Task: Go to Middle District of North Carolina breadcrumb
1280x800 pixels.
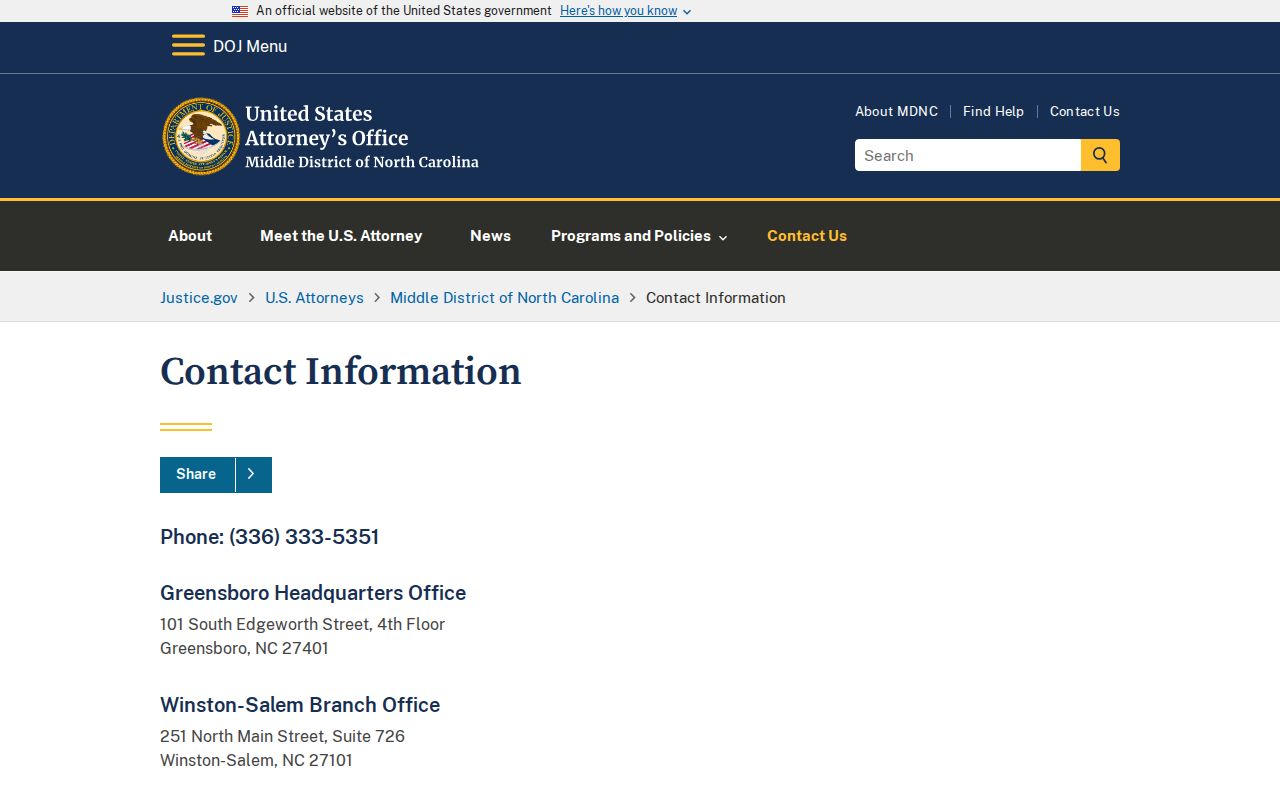Action: pos(504,298)
